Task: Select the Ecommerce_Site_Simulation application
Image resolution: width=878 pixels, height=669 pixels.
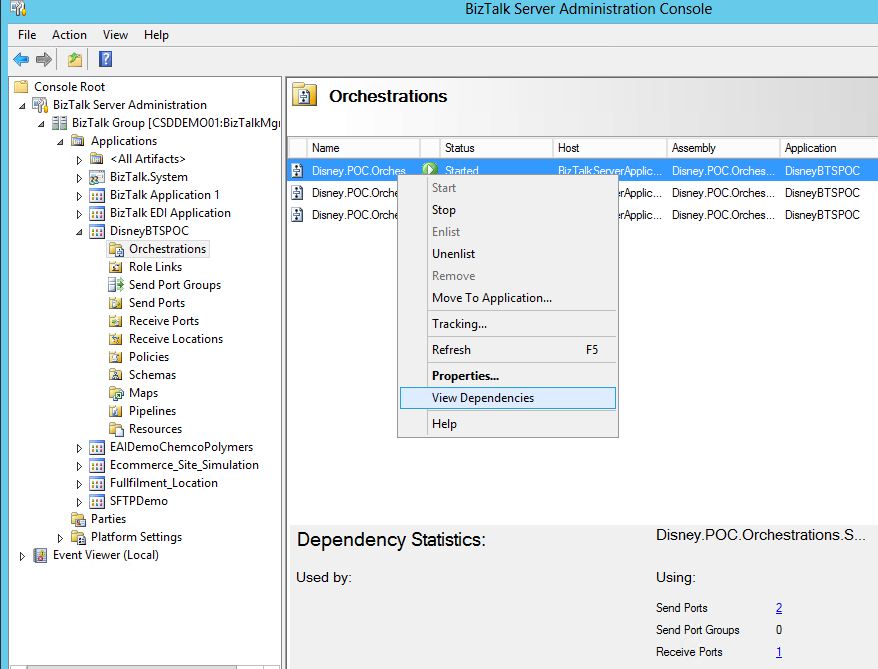Action: [x=184, y=465]
